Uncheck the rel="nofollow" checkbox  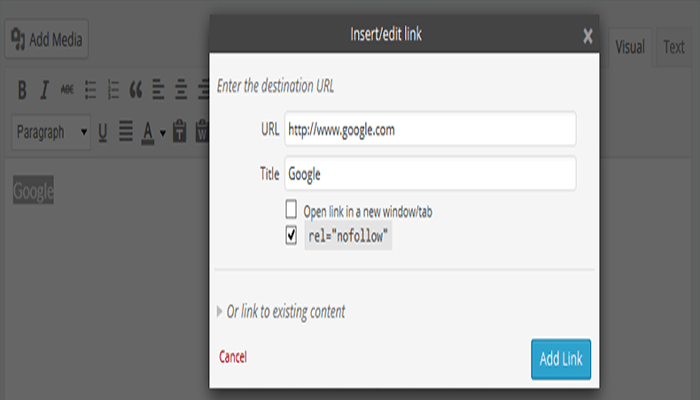(x=291, y=236)
